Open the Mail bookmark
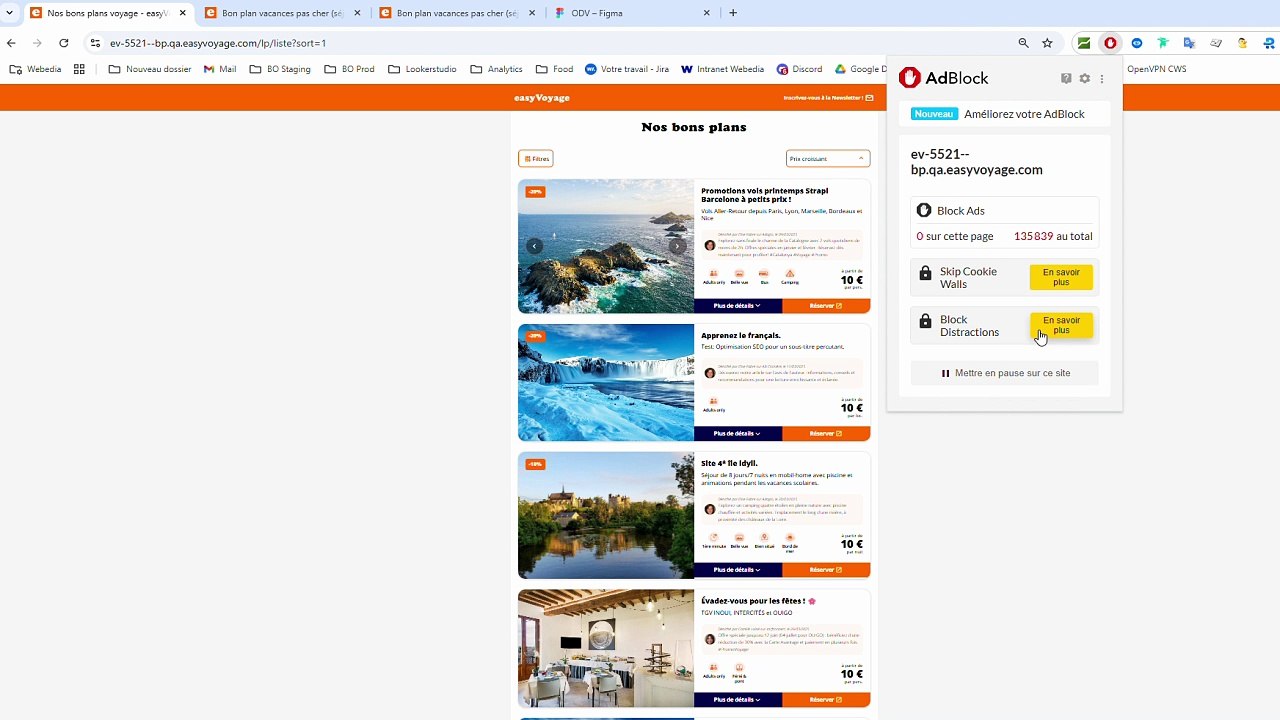 pos(220,69)
